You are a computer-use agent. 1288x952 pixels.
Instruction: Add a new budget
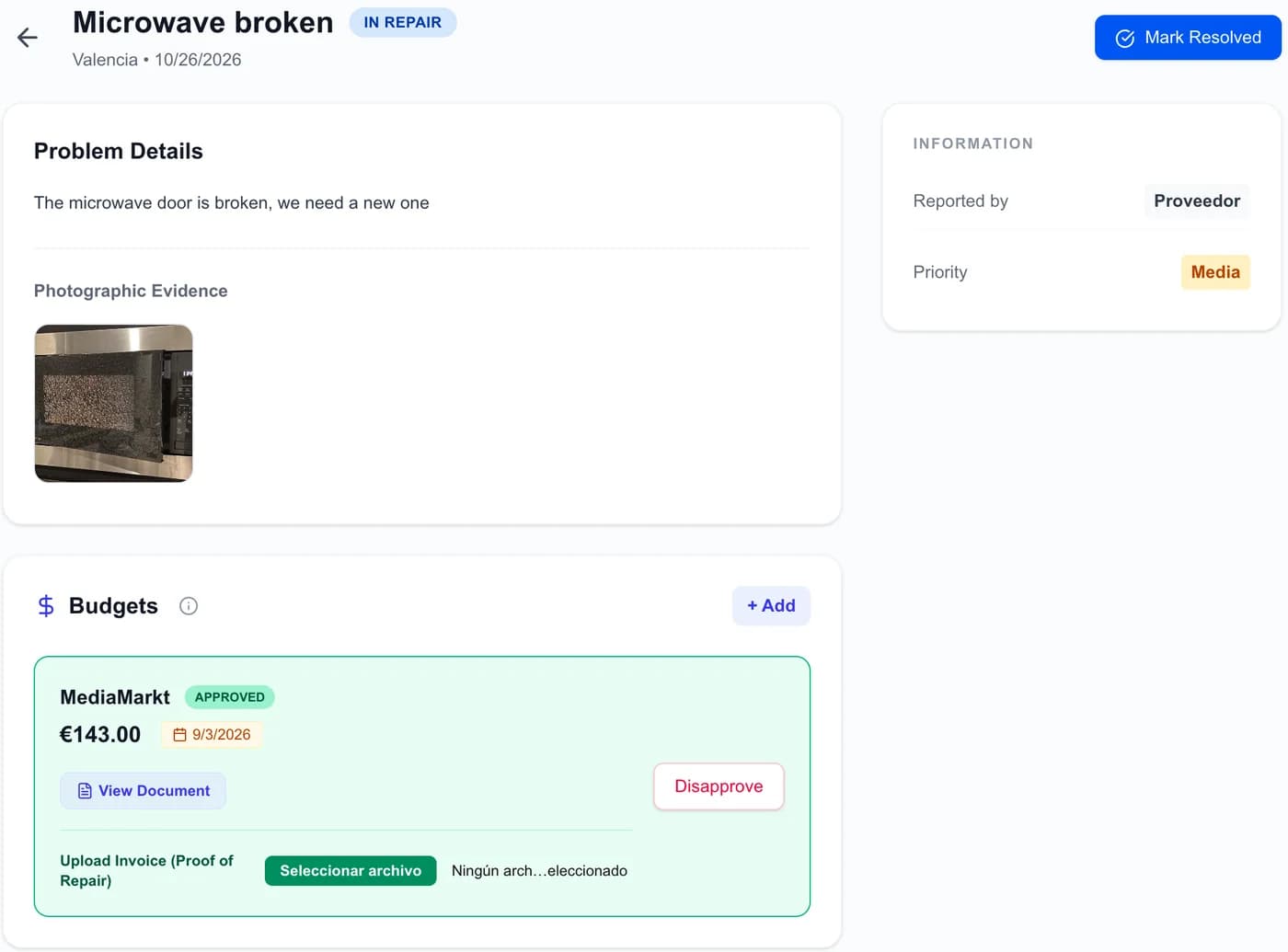point(771,606)
